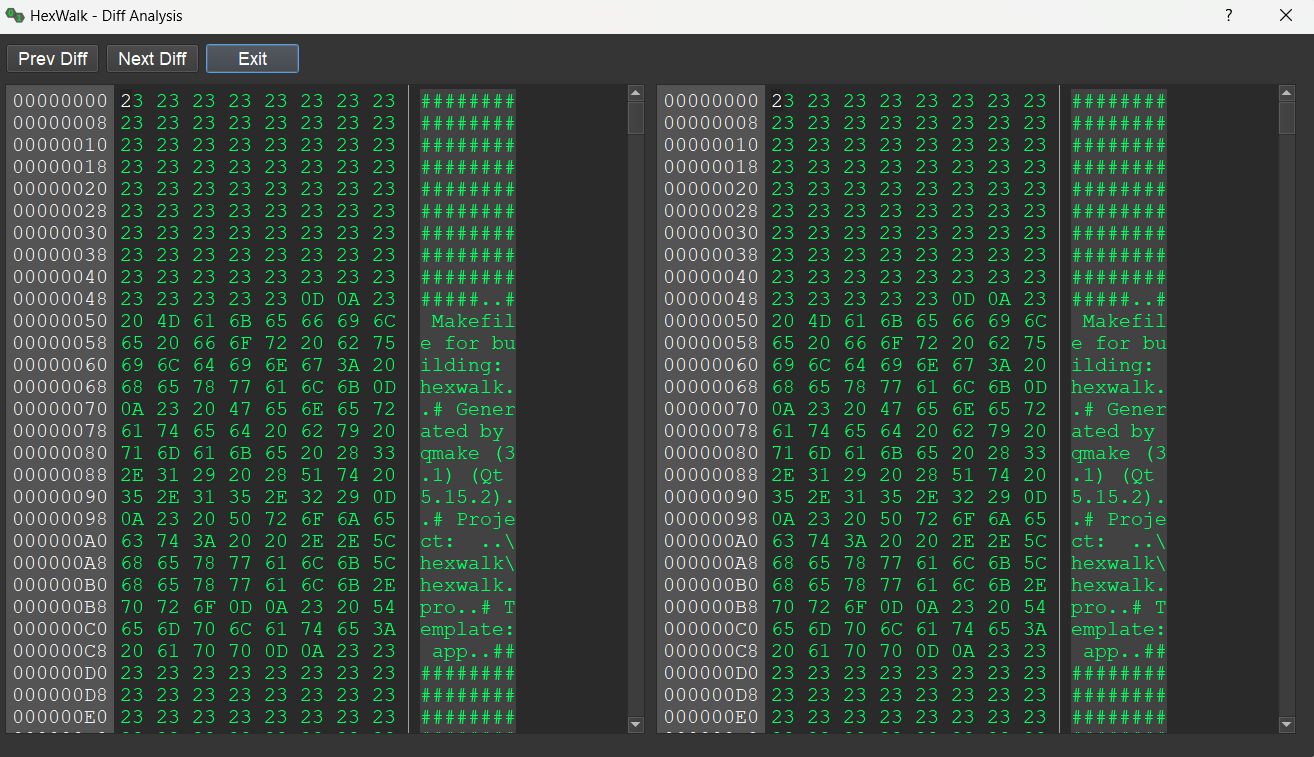Click the 'qmake (3' text in the ASCII view
The height and width of the screenshot is (757, 1314).
pos(465,453)
